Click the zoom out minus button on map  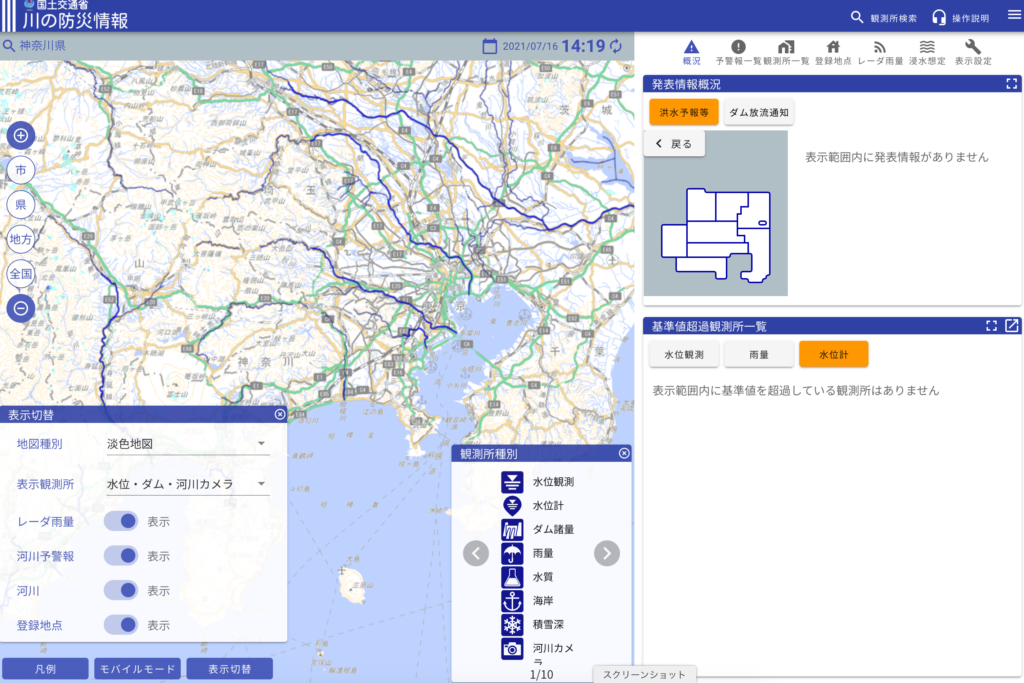coord(20,308)
